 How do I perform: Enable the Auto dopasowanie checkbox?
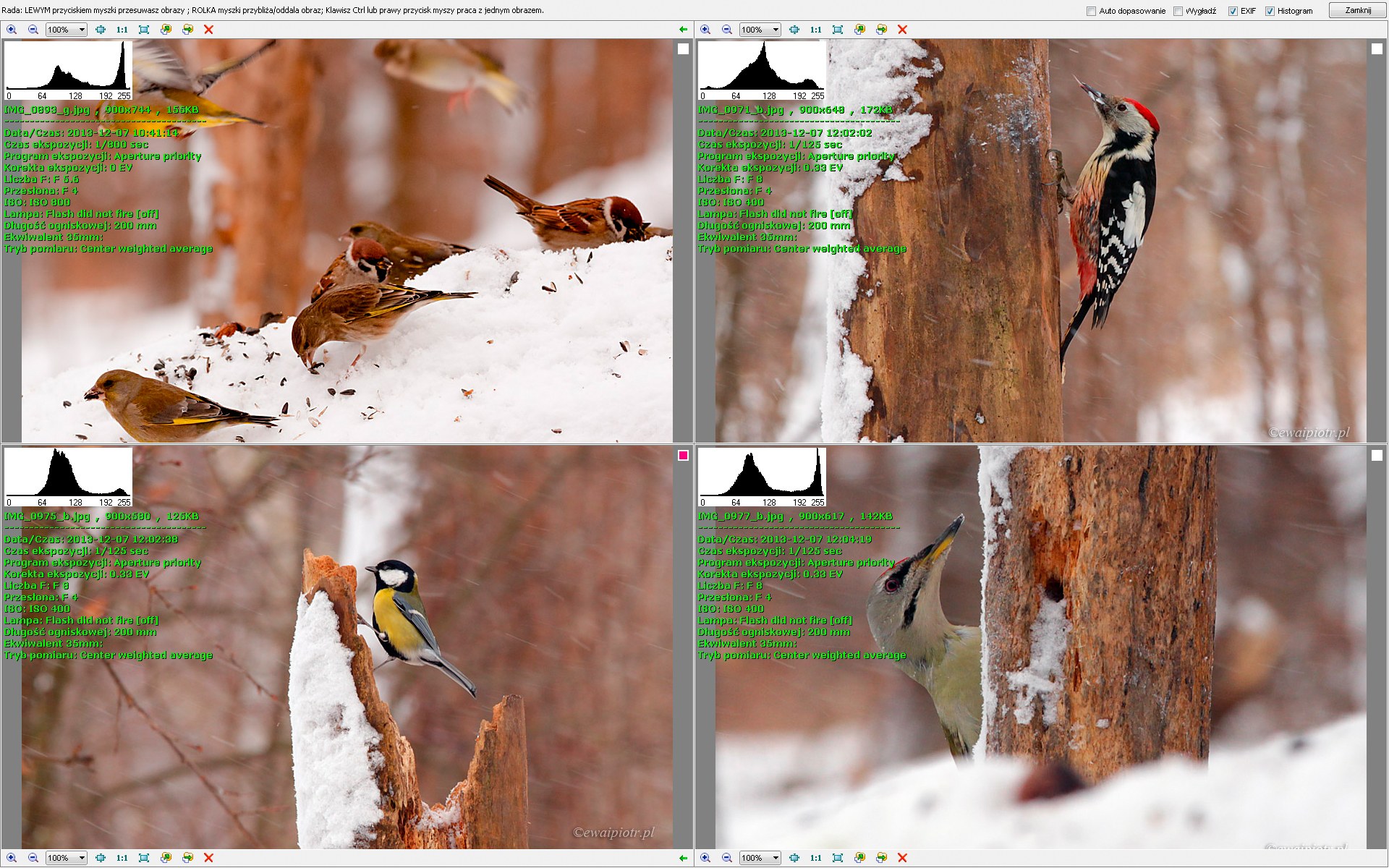click(x=1089, y=11)
